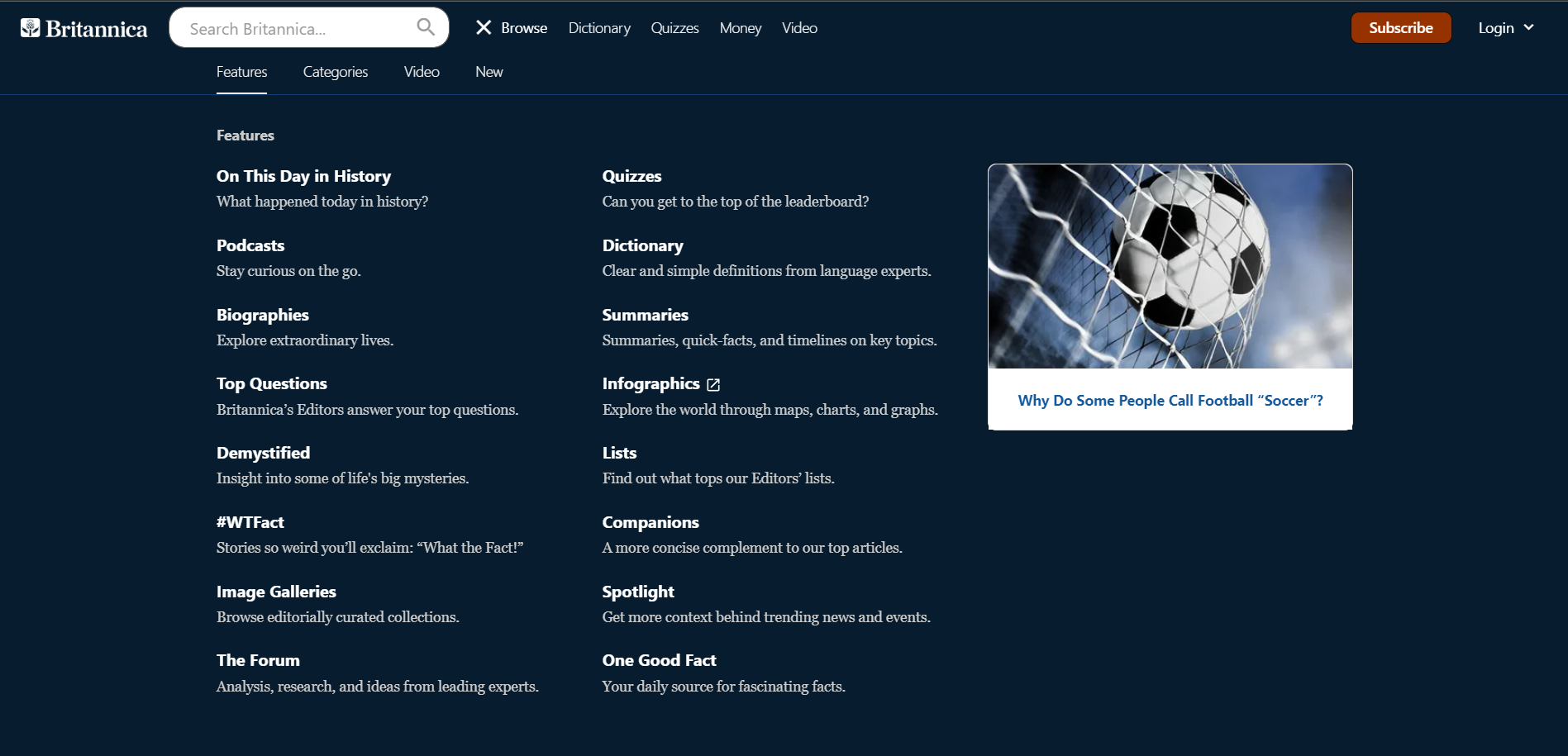Viewport: 1568px width, 756px height.
Task: Open On This Day in History
Action: pos(303,176)
